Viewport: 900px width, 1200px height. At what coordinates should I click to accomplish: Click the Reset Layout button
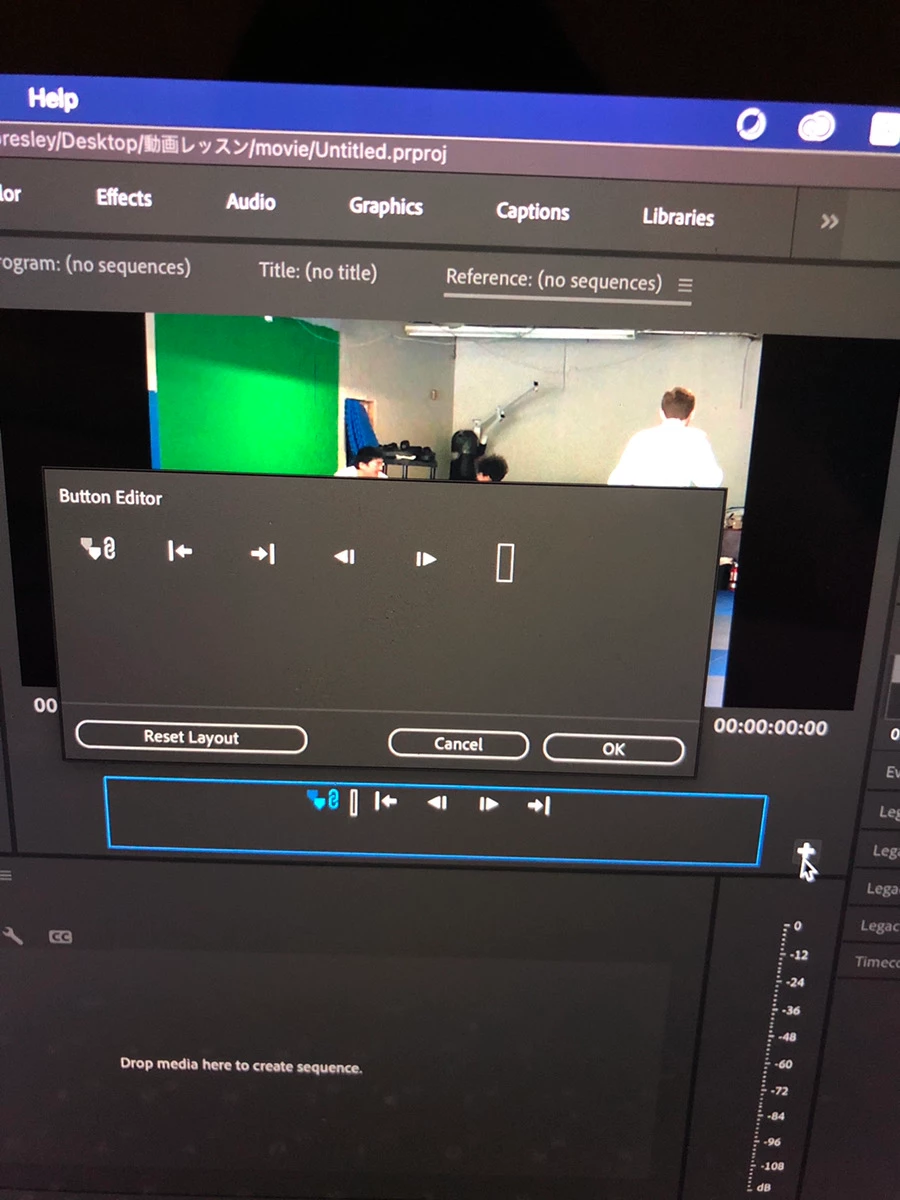[x=191, y=737]
